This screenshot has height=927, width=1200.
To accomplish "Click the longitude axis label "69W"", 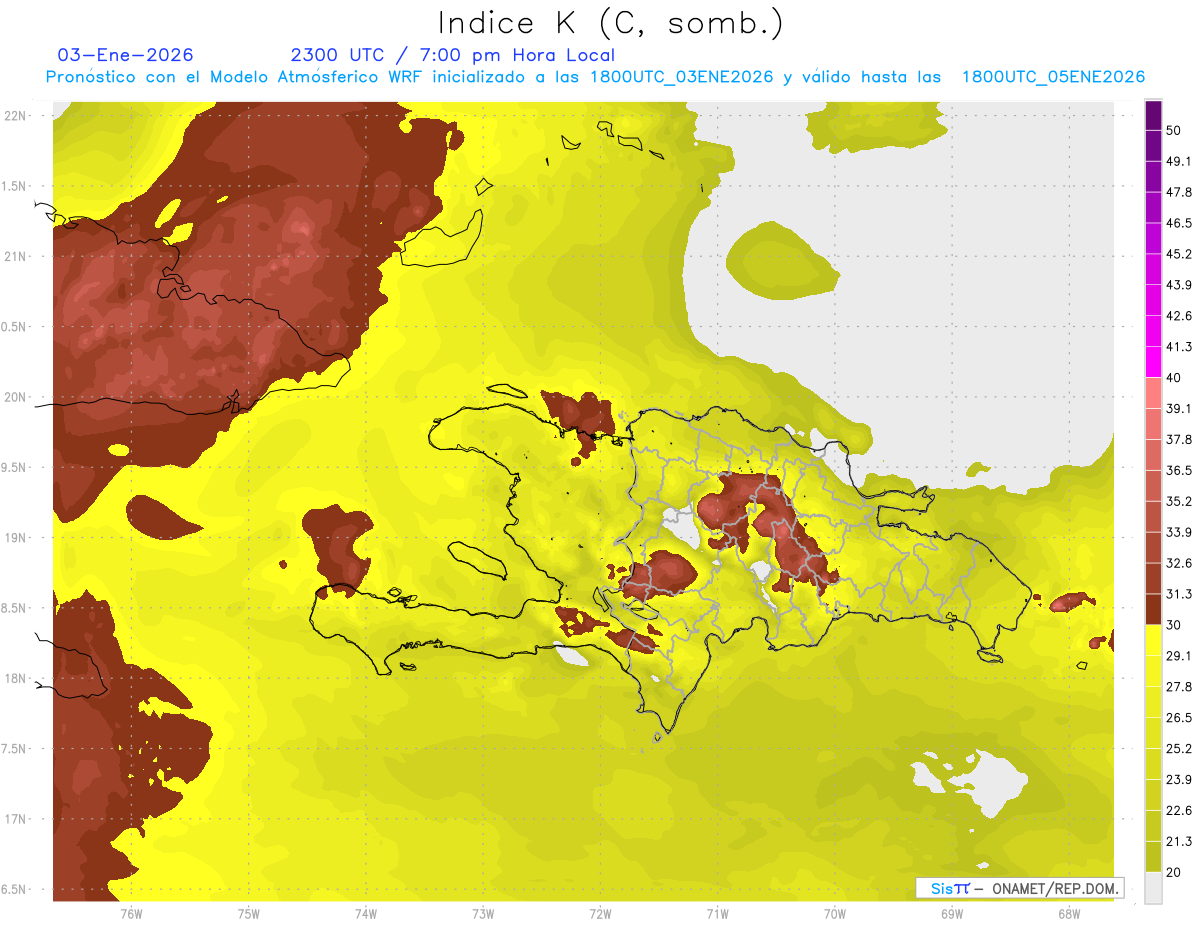I will pos(952,913).
